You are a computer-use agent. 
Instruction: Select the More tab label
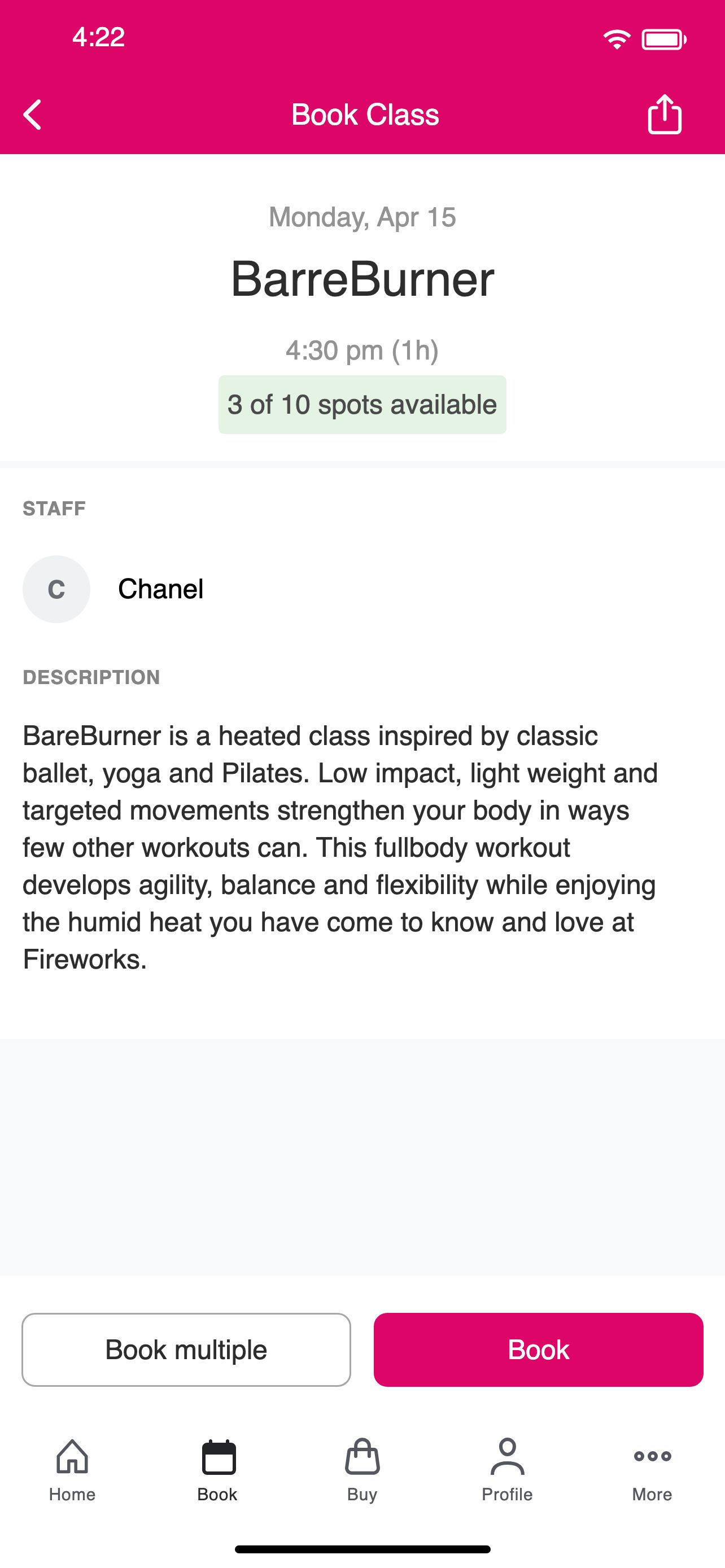click(652, 1495)
